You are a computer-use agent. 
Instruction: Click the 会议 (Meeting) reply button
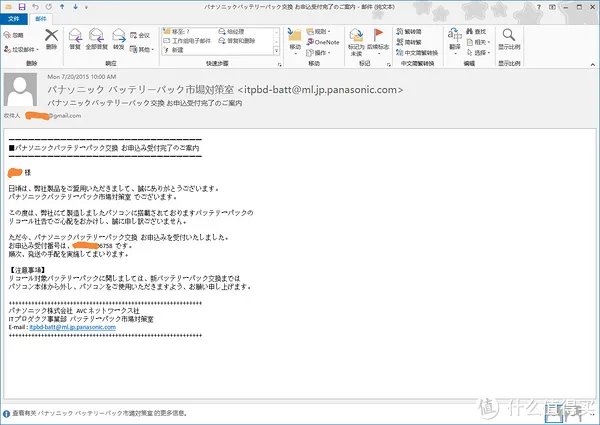(140, 35)
